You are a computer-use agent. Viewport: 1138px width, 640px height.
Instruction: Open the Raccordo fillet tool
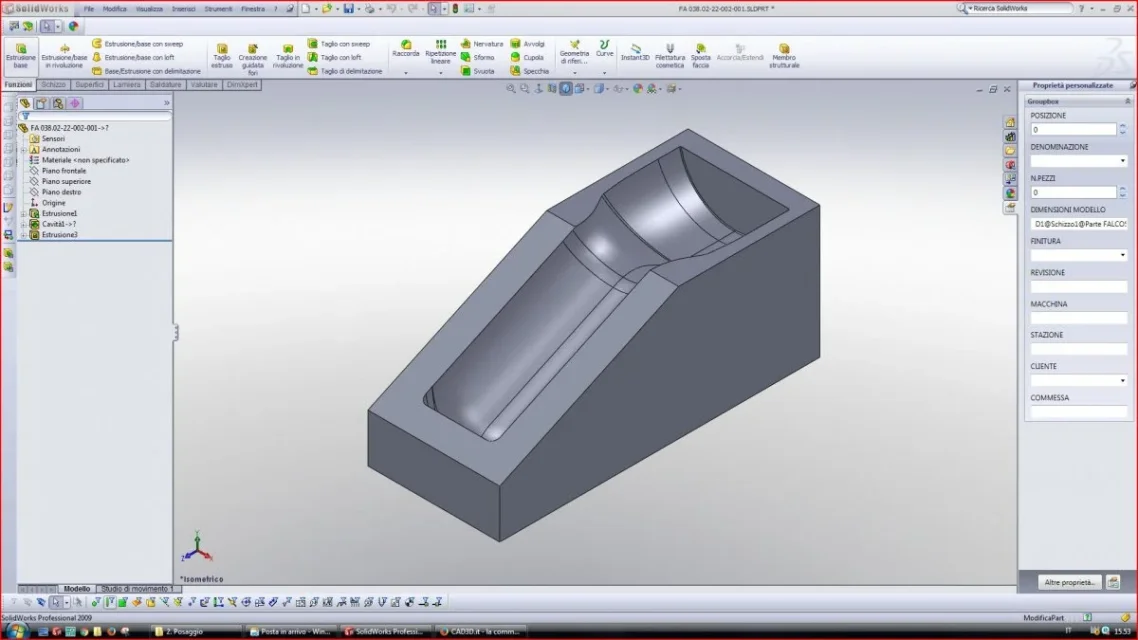pos(406,49)
